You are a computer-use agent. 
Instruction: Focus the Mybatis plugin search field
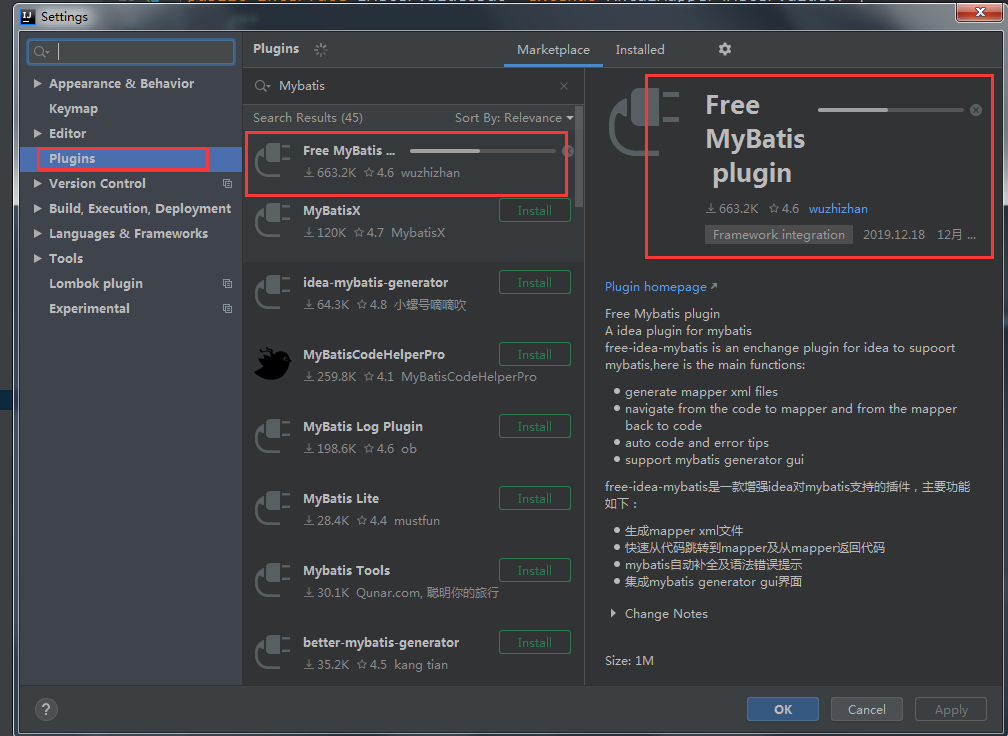411,86
